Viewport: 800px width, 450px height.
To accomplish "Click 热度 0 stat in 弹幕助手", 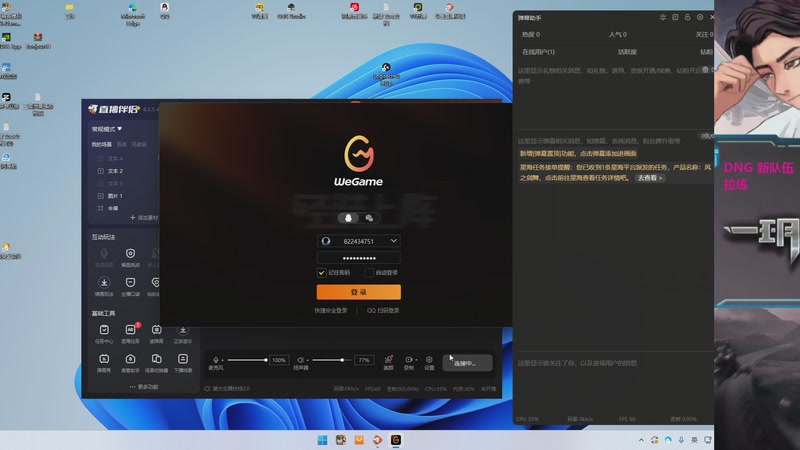I will [531, 35].
